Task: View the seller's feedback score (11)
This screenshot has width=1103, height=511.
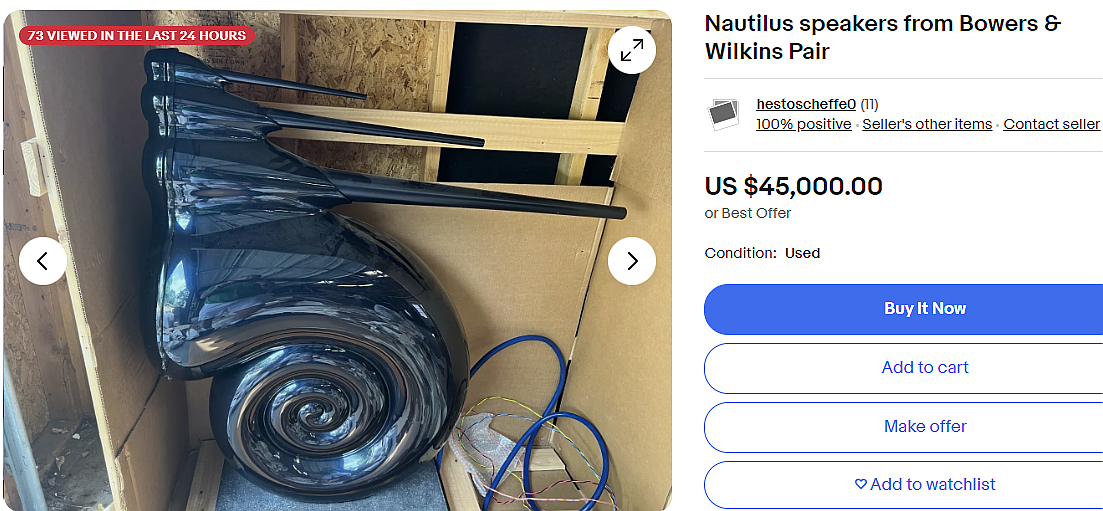Action: 869,105
